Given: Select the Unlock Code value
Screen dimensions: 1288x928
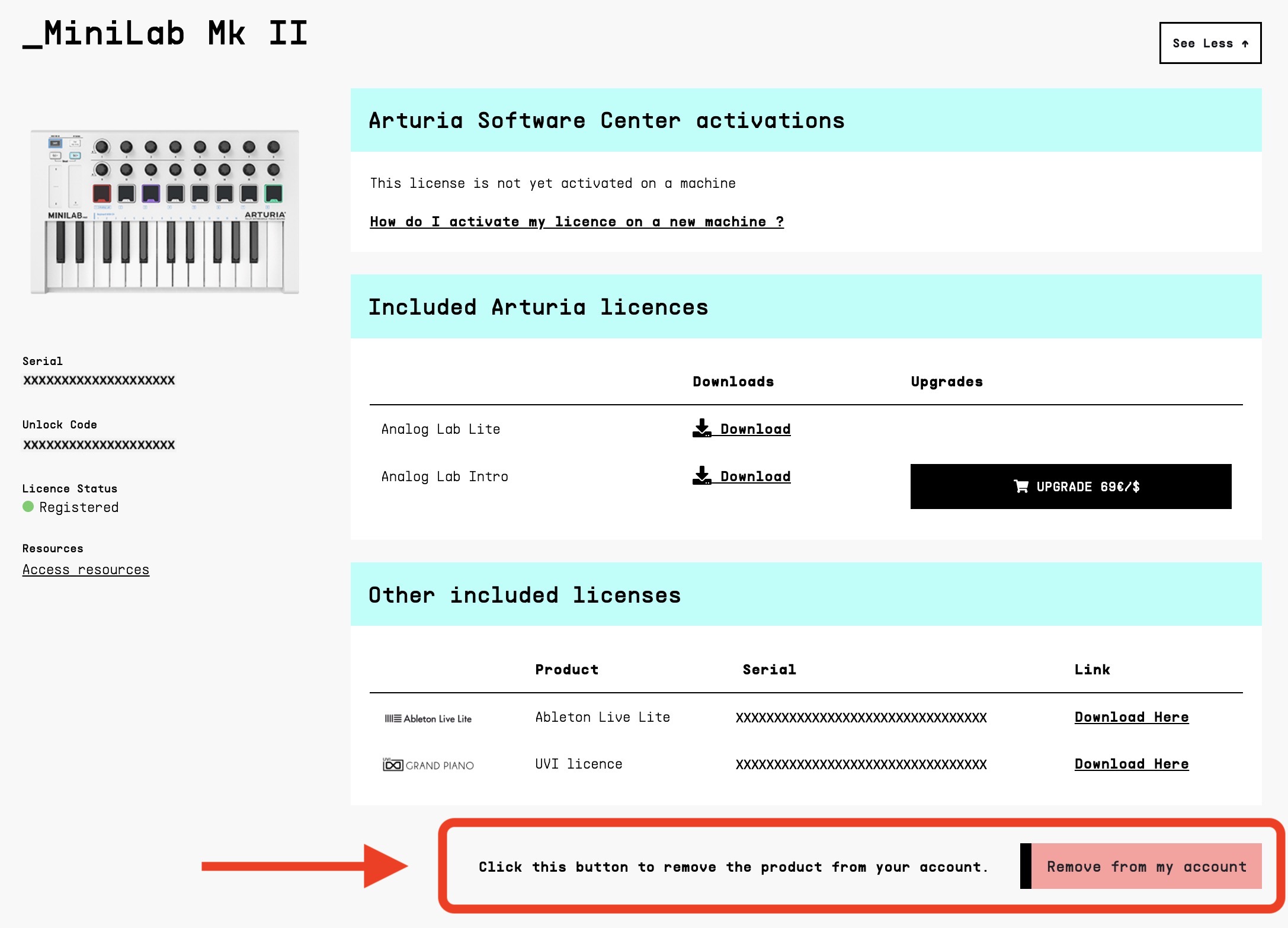Looking at the screenshot, I should 99,444.
